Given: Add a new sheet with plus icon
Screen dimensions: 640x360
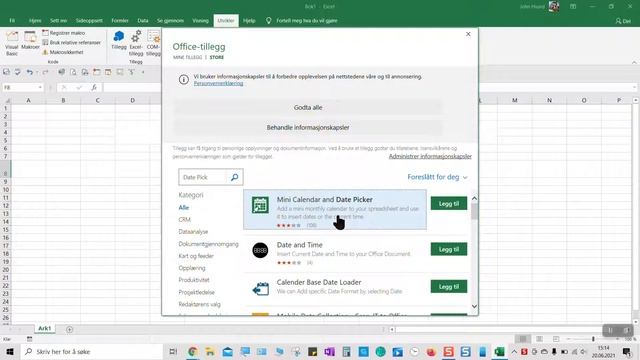Looking at the screenshot, I should (x=69, y=329).
